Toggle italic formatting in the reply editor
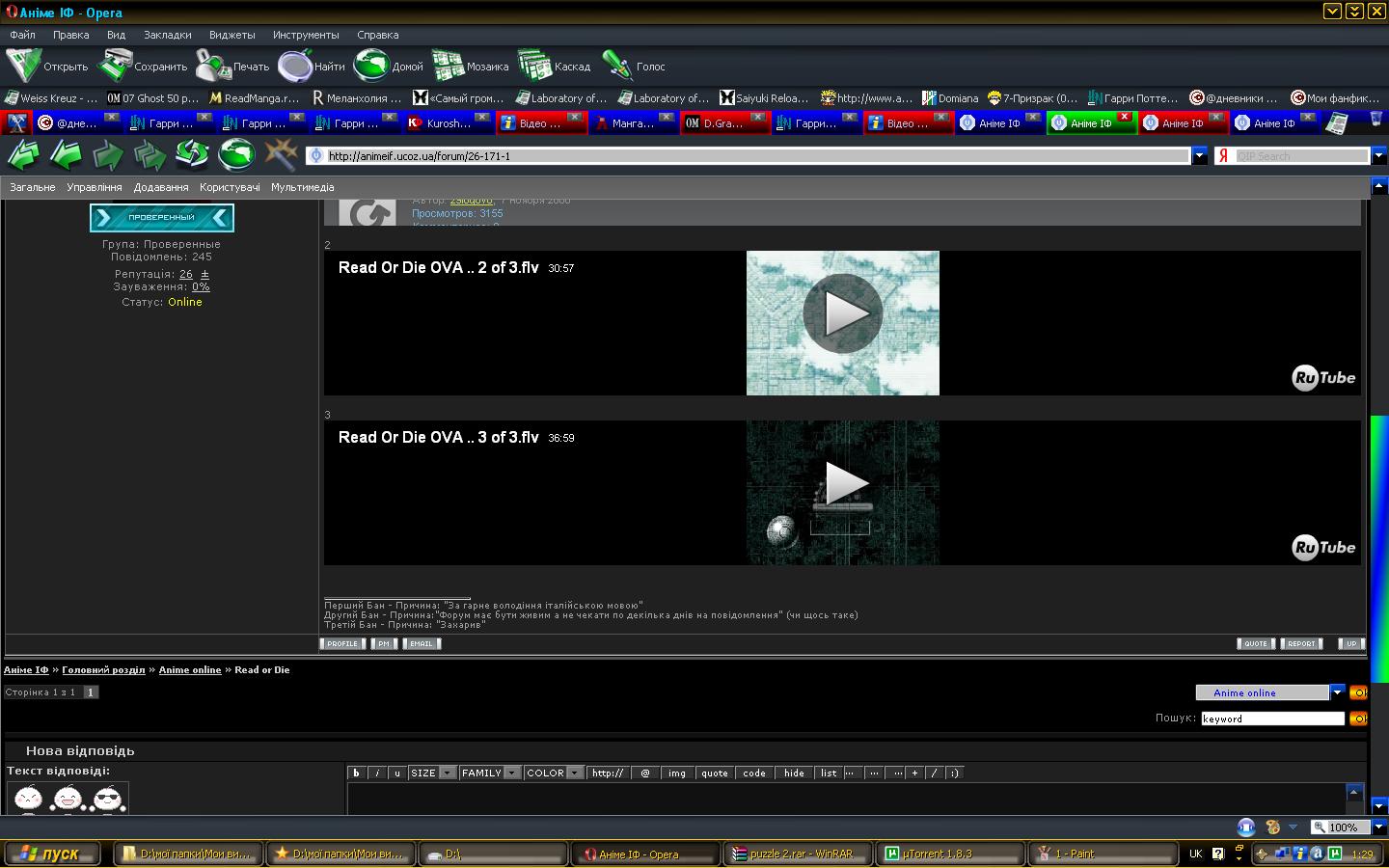The width and height of the screenshot is (1389, 868). coord(376,773)
